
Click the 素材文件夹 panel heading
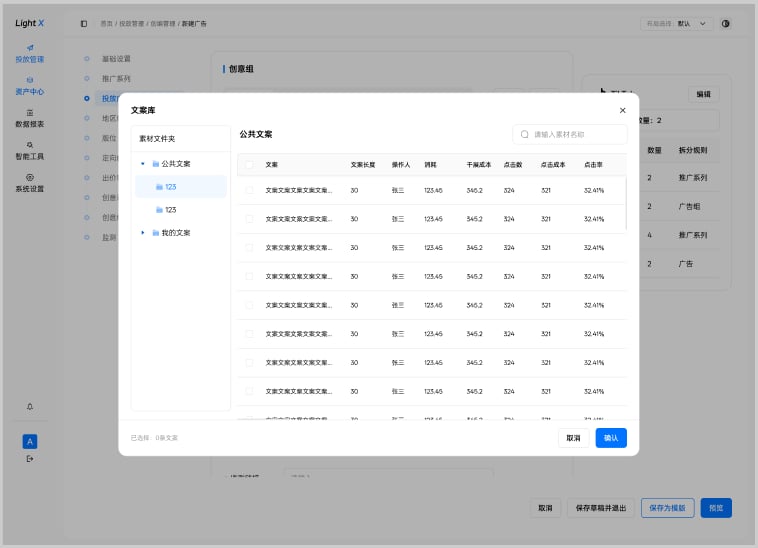click(x=157, y=139)
